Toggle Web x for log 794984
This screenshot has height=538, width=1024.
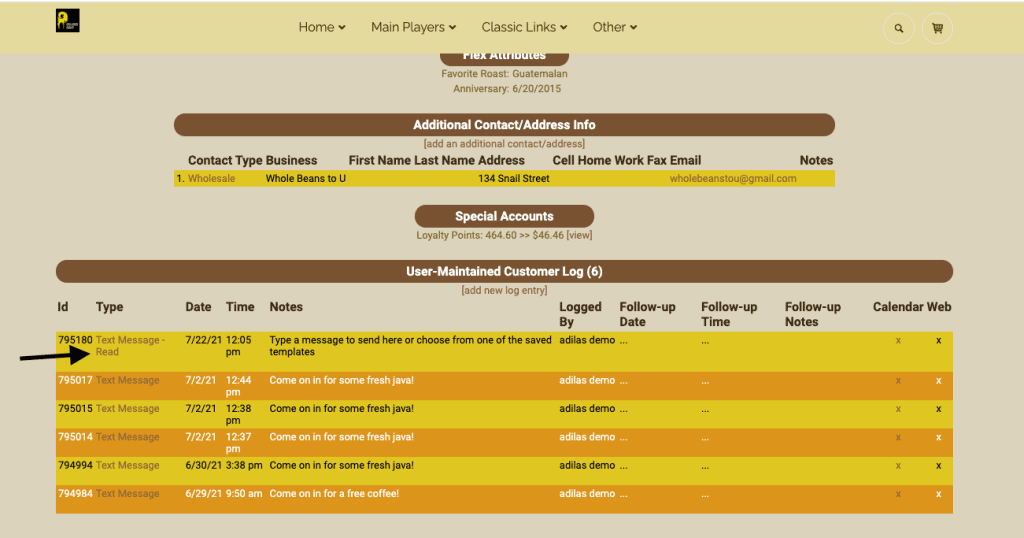tap(938, 494)
